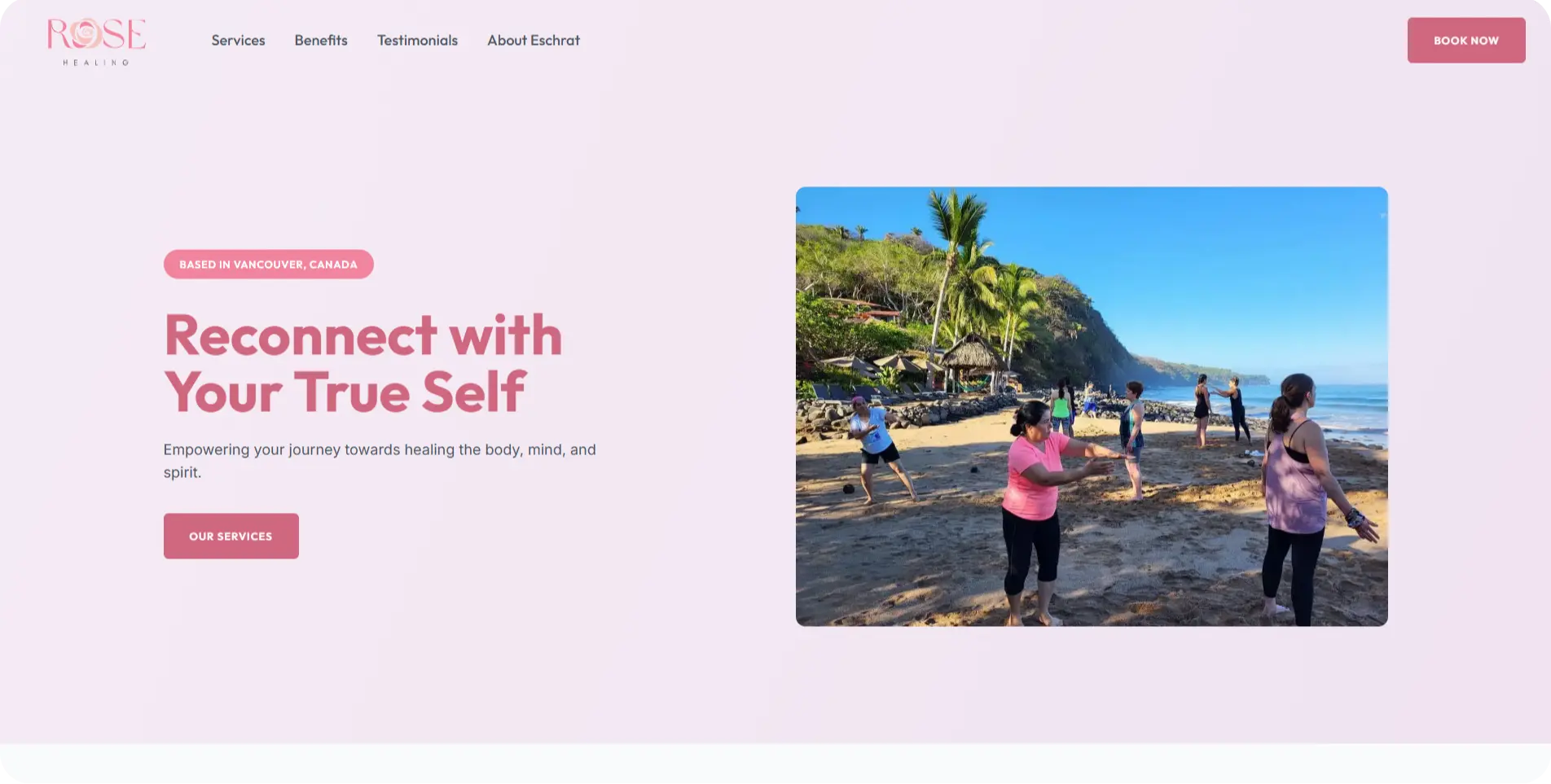Click the Reconnect with Your True Self heading

(x=363, y=363)
